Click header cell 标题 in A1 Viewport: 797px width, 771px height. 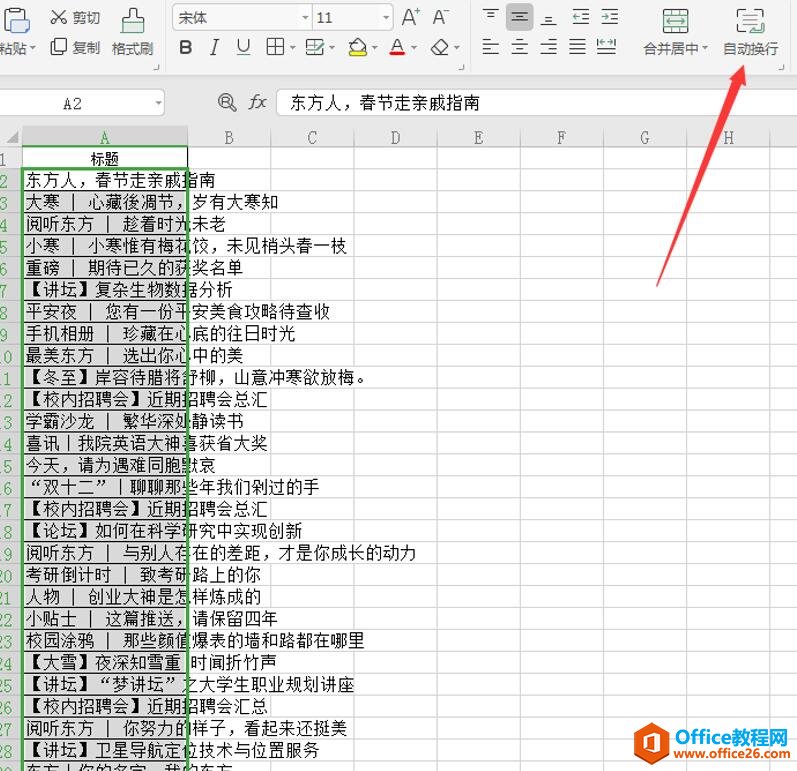coord(105,159)
